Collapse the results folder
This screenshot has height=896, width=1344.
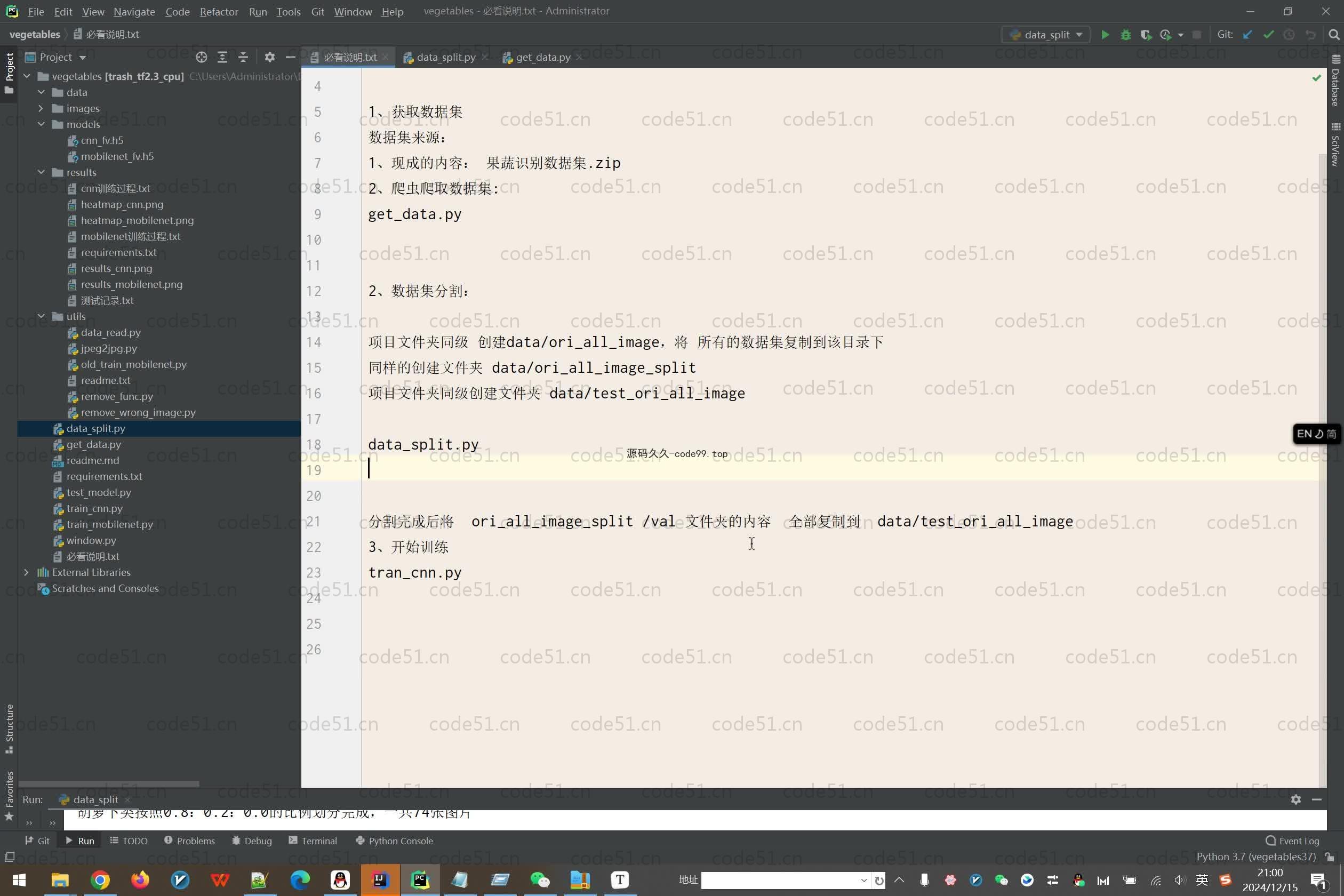[41, 172]
